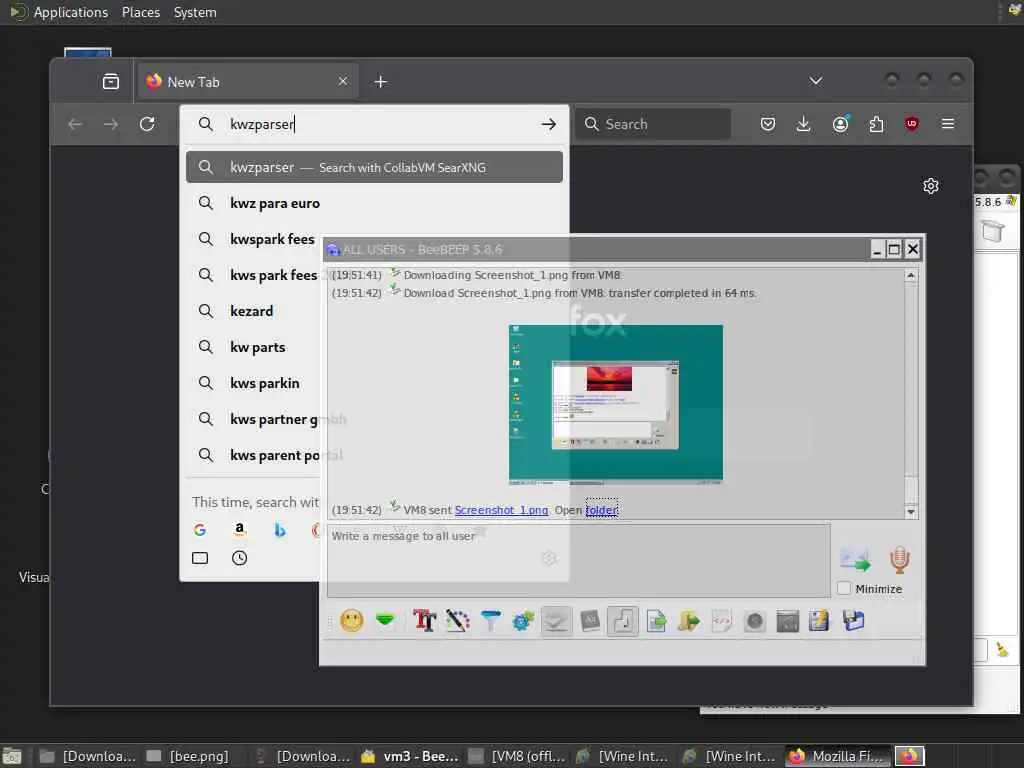Click the blue filter funnel icon
The width and height of the screenshot is (1024, 768).
[490, 620]
